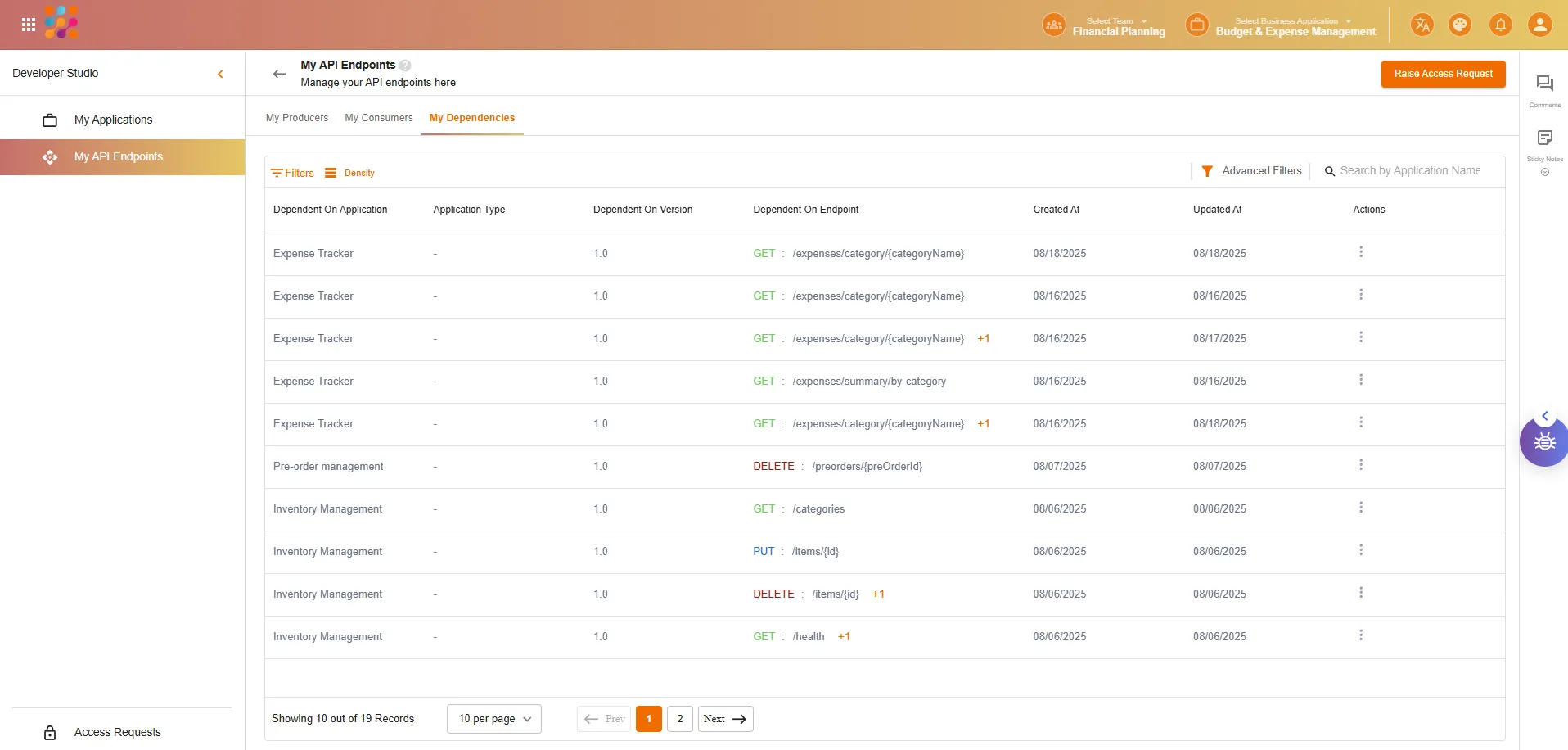
Task: Open Access Requests in the sidebar
Action: point(117,732)
